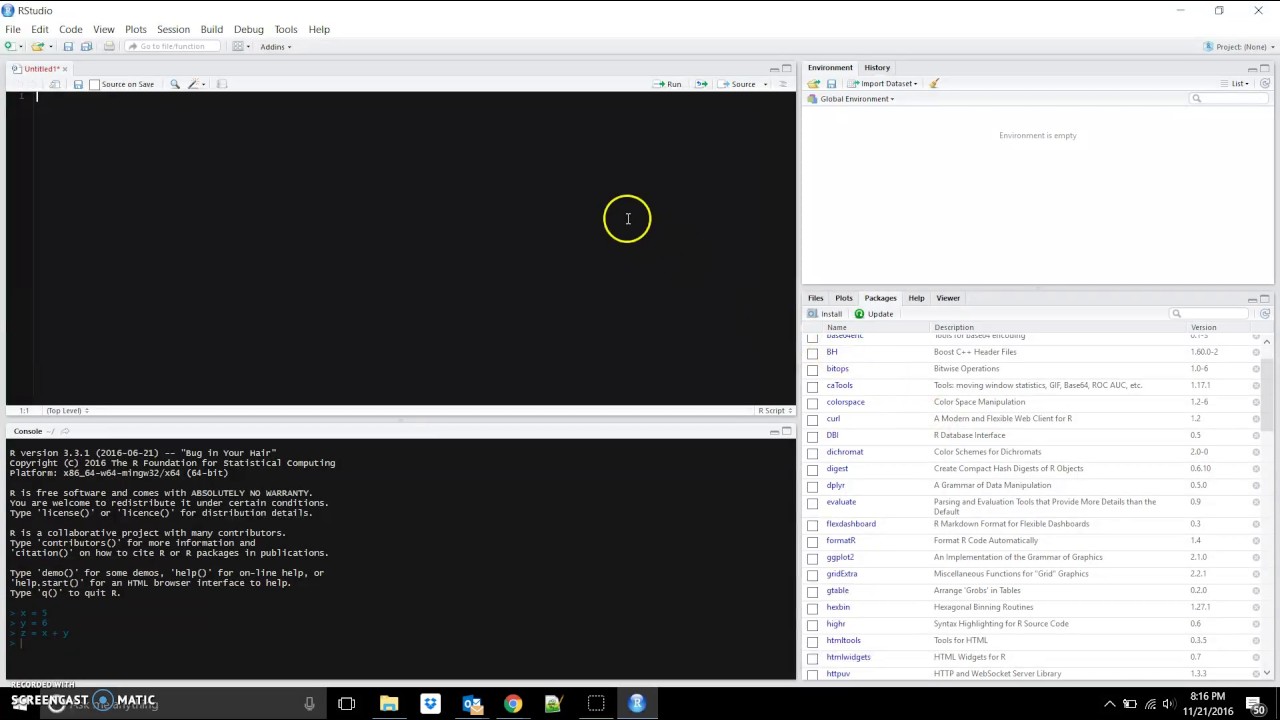
Task: Check the htmlwidgets package checkbox
Action: tap(813, 658)
